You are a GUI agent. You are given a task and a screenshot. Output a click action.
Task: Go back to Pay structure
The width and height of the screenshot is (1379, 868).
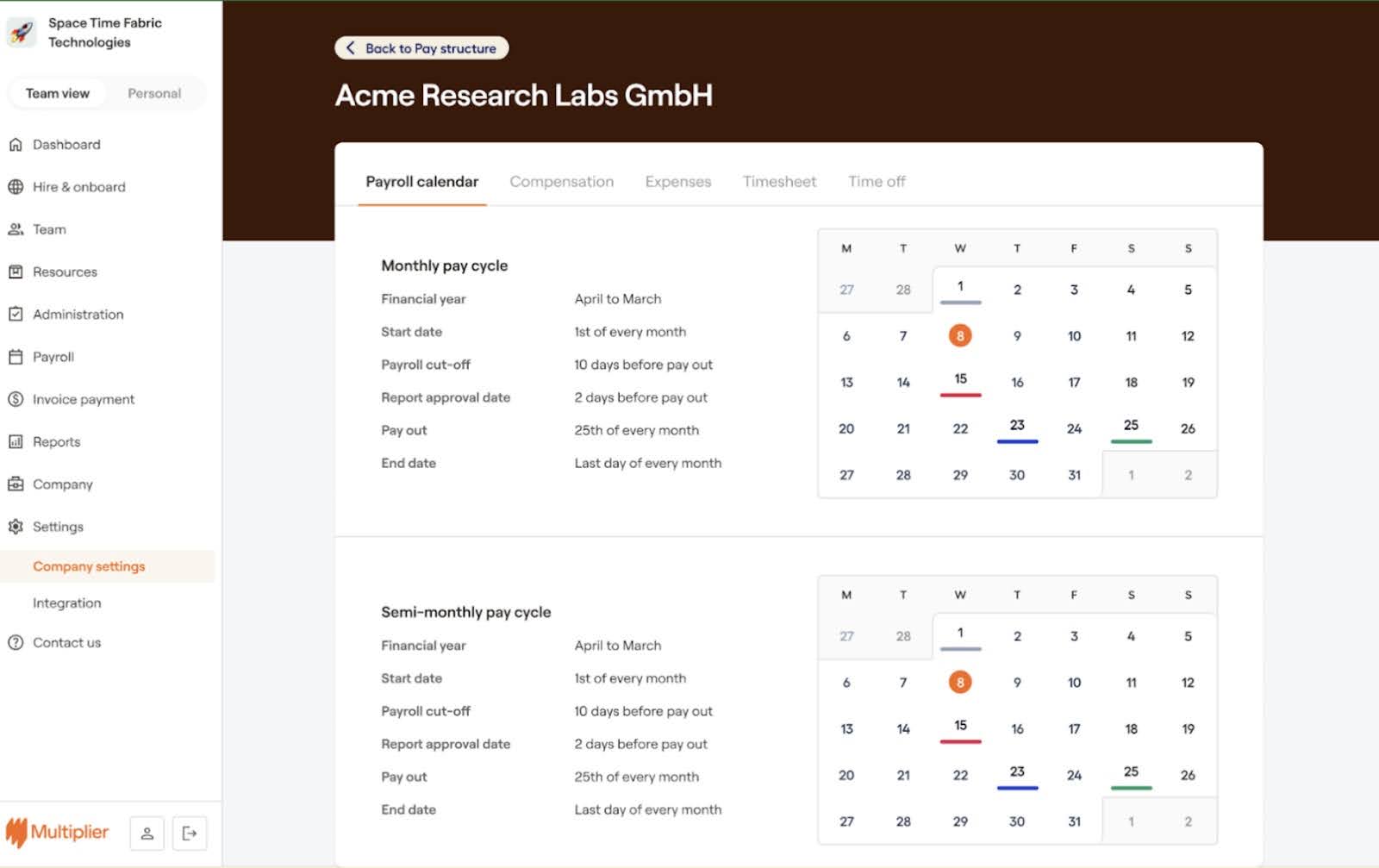pos(421,48)
